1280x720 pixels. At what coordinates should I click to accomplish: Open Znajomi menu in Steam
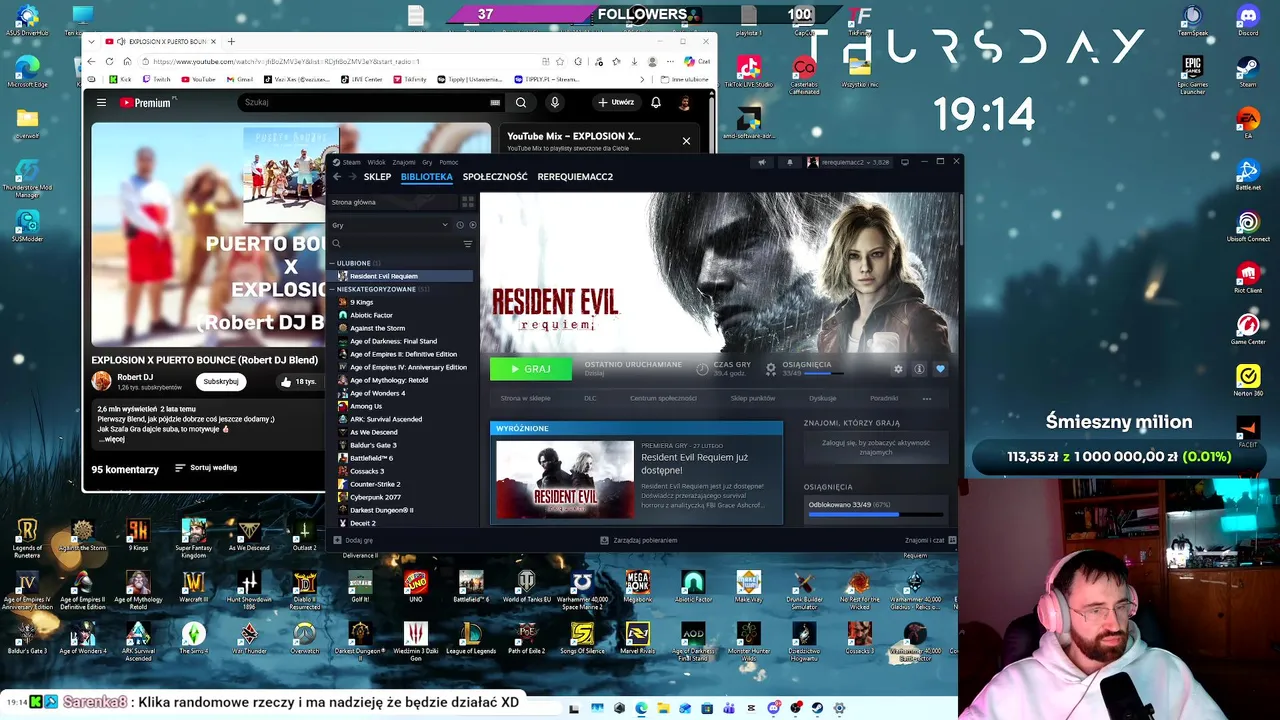(x=404, y=162)
